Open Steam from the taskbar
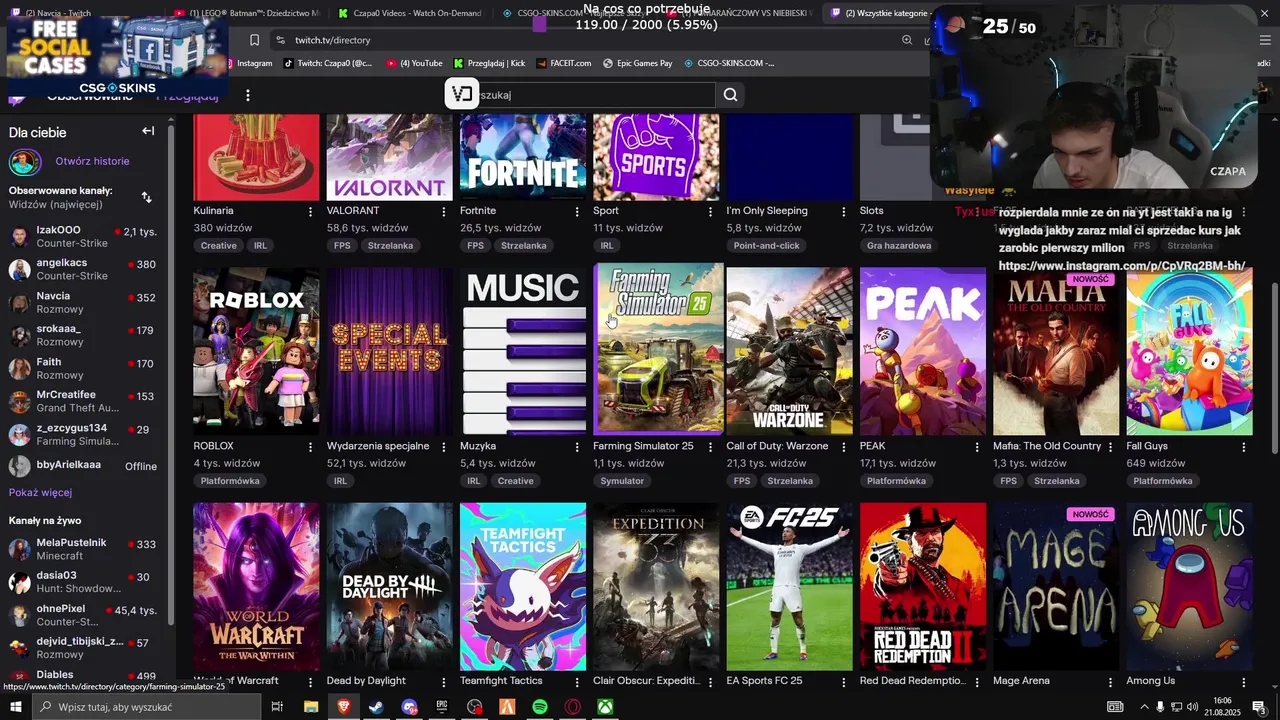 coord(376,707)
